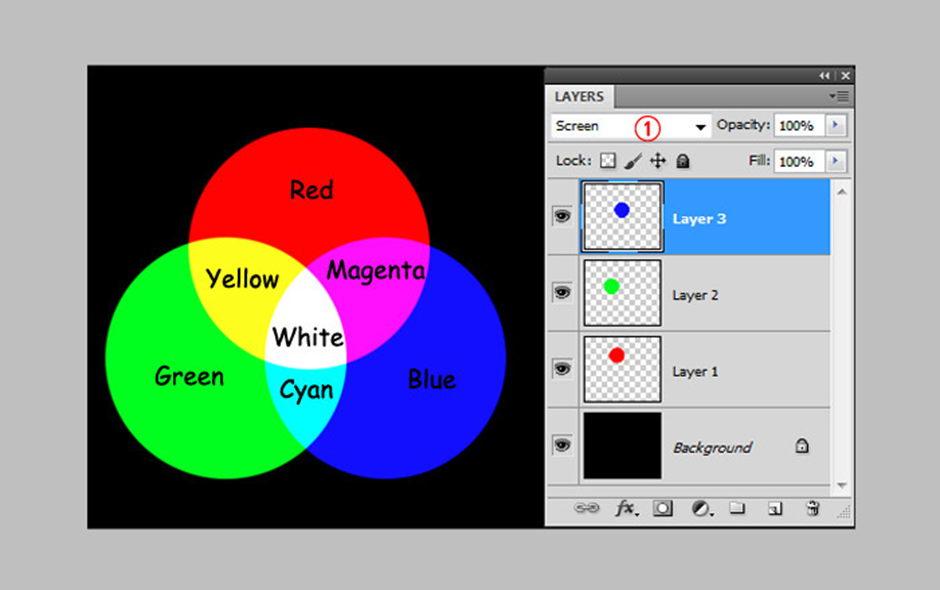Select the black Background layer thumbnail

[x=623, y=445]
